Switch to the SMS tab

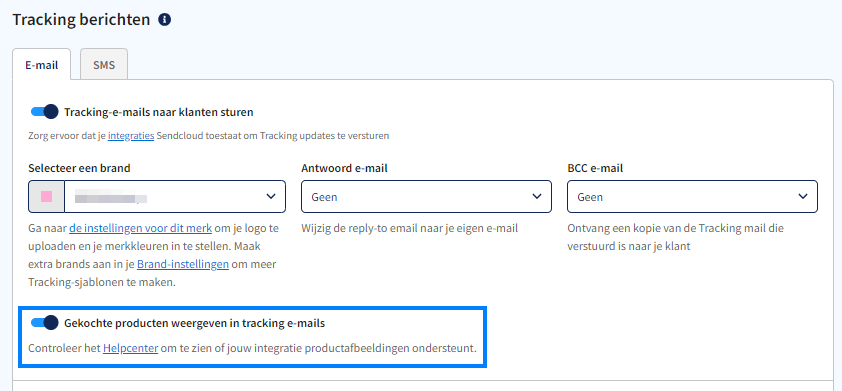coord(104,65)
